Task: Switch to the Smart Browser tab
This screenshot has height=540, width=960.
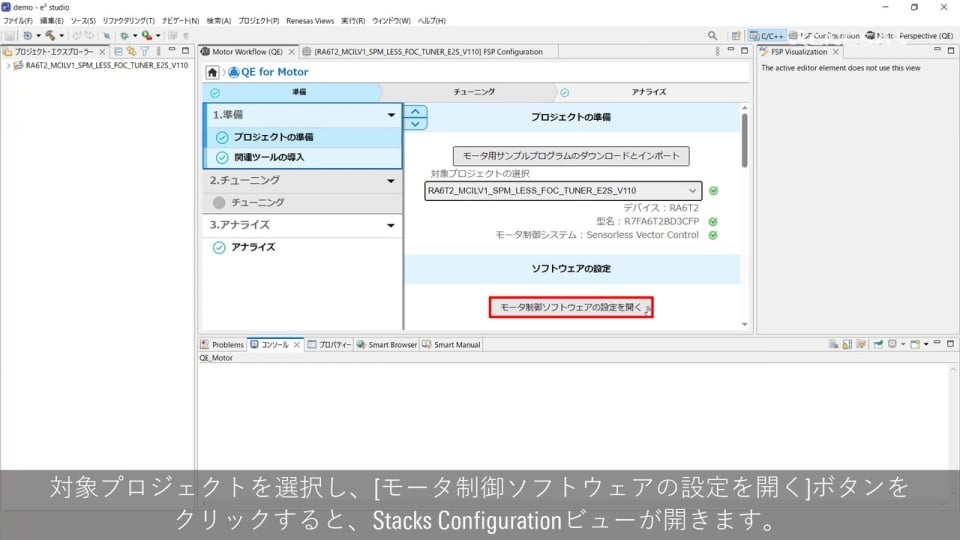Action: pos(391,344)
